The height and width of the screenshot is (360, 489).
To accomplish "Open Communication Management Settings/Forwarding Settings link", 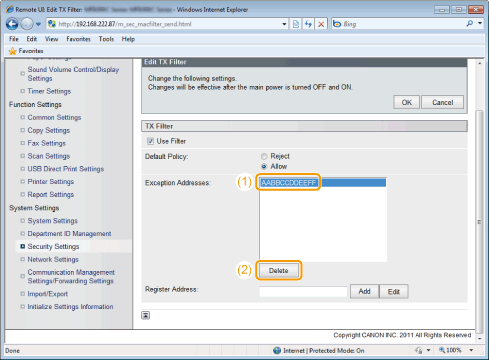I will (71, 276).
